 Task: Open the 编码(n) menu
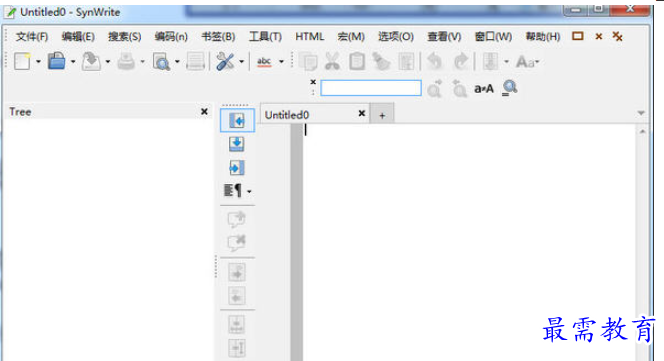coord(171,37)
